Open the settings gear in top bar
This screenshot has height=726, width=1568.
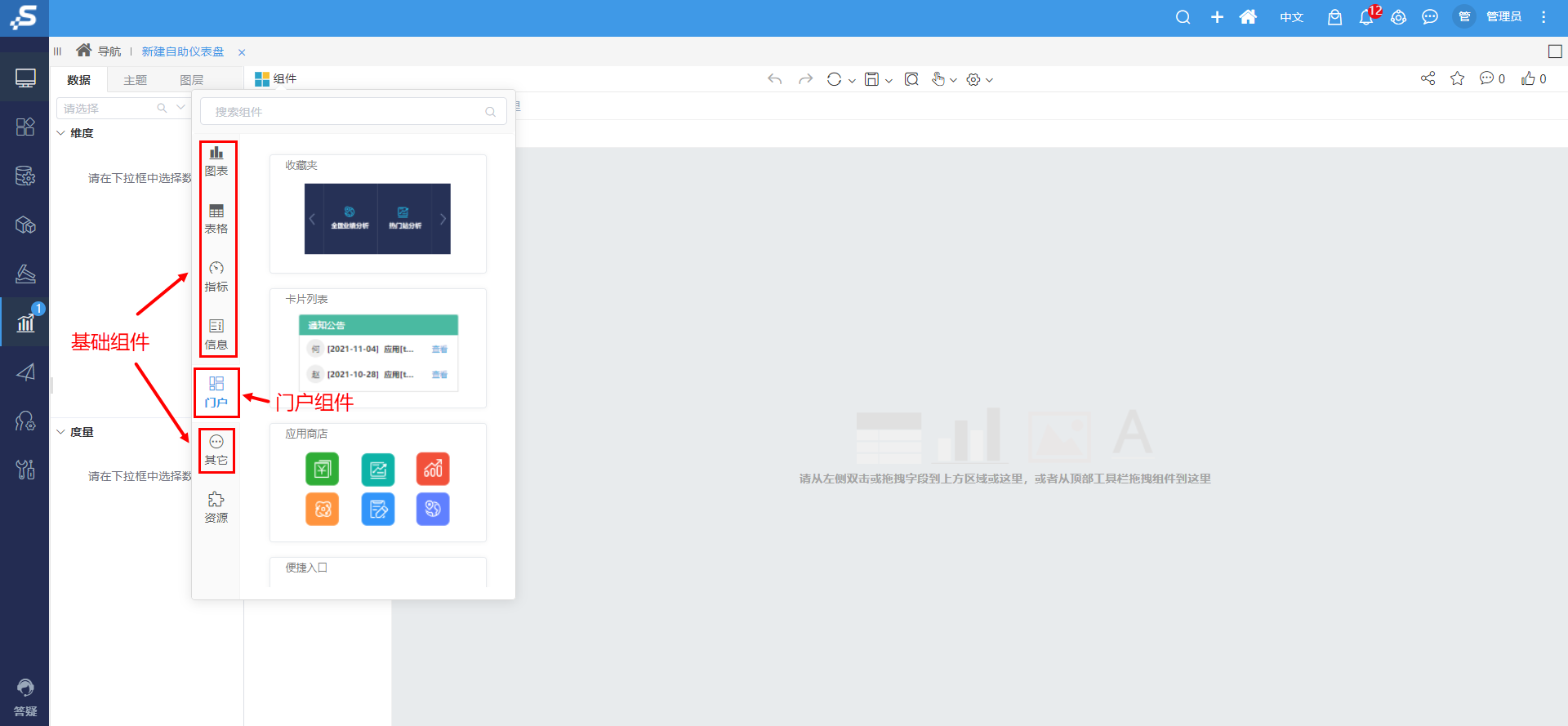pos(1399,17)
